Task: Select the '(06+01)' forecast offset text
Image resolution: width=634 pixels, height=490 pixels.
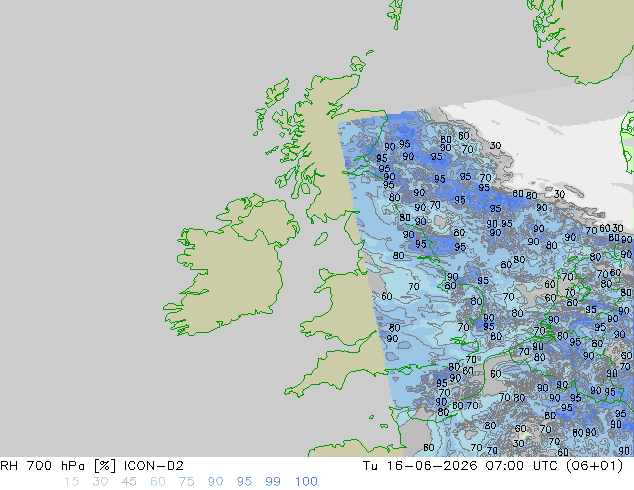Action: point(594,466)
